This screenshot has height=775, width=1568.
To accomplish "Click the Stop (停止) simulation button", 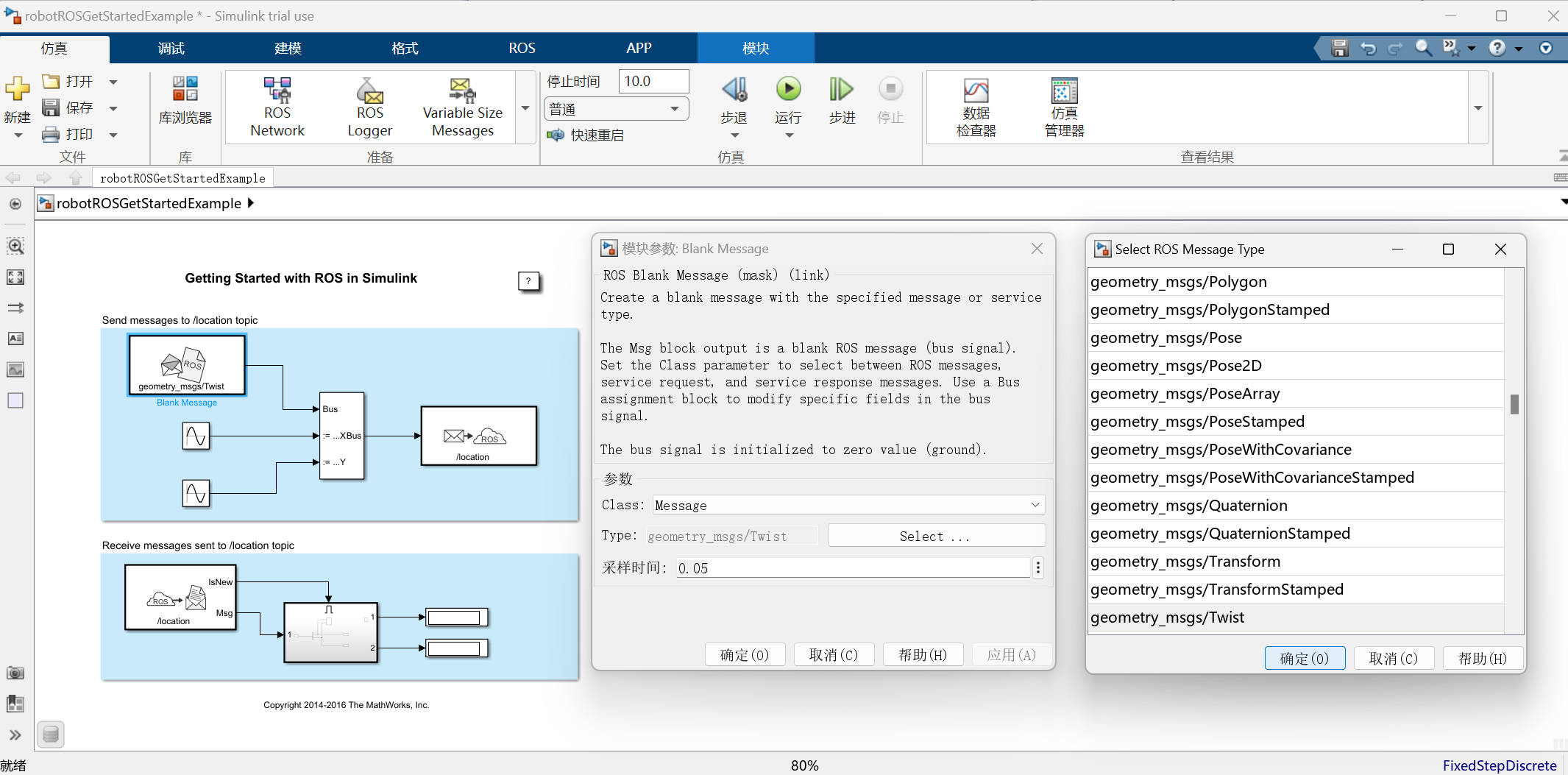I will click(x=890, y=100).
